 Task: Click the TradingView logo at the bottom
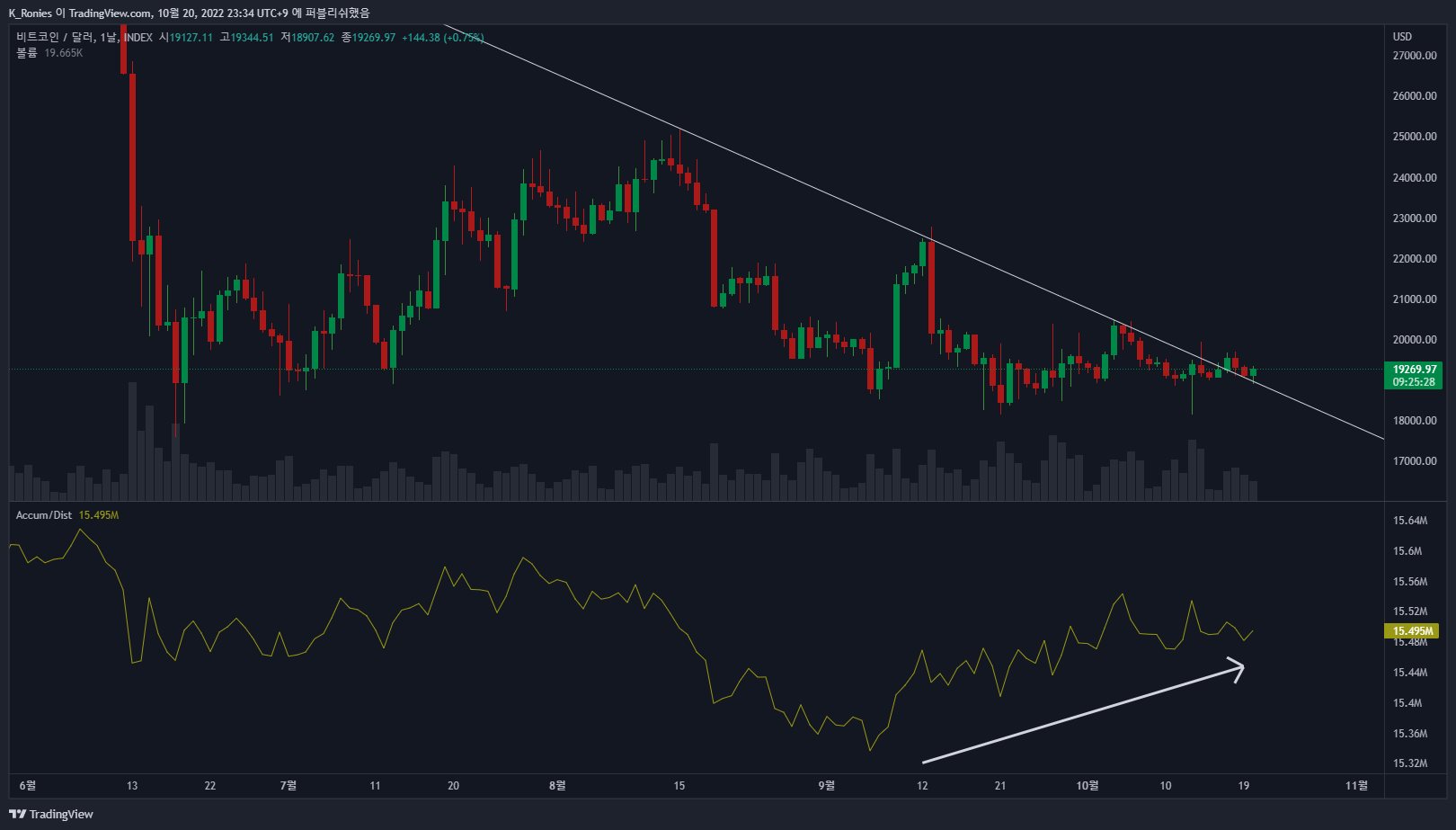click(x=51, y=814)
